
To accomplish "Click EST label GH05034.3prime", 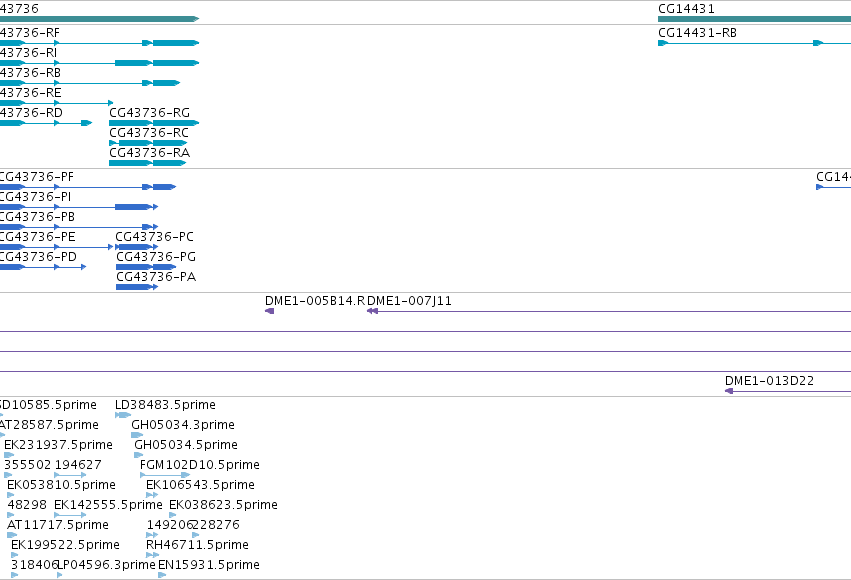I will pos(183,425).
